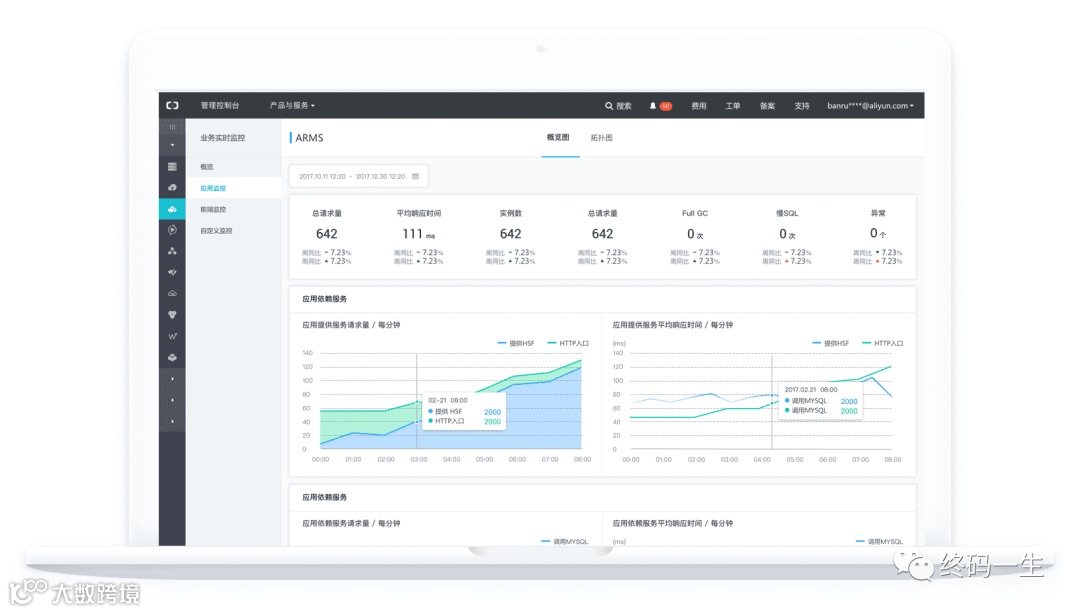Click the 实例数 642 metric

click(x=510, y=237)
